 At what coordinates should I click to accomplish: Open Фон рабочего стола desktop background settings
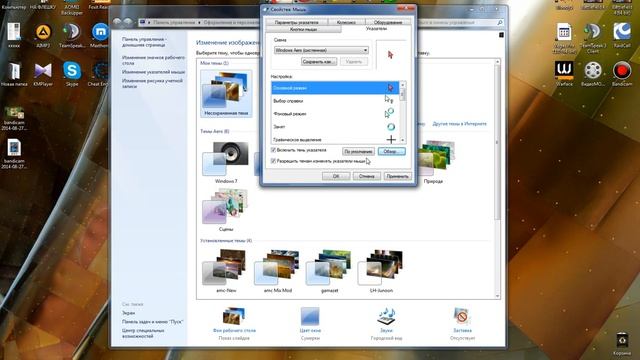[234, 323]
